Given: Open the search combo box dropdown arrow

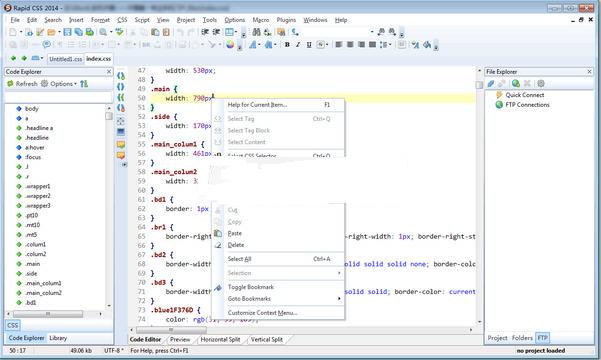Looking at the screenshot, I should tap(372, 32).
